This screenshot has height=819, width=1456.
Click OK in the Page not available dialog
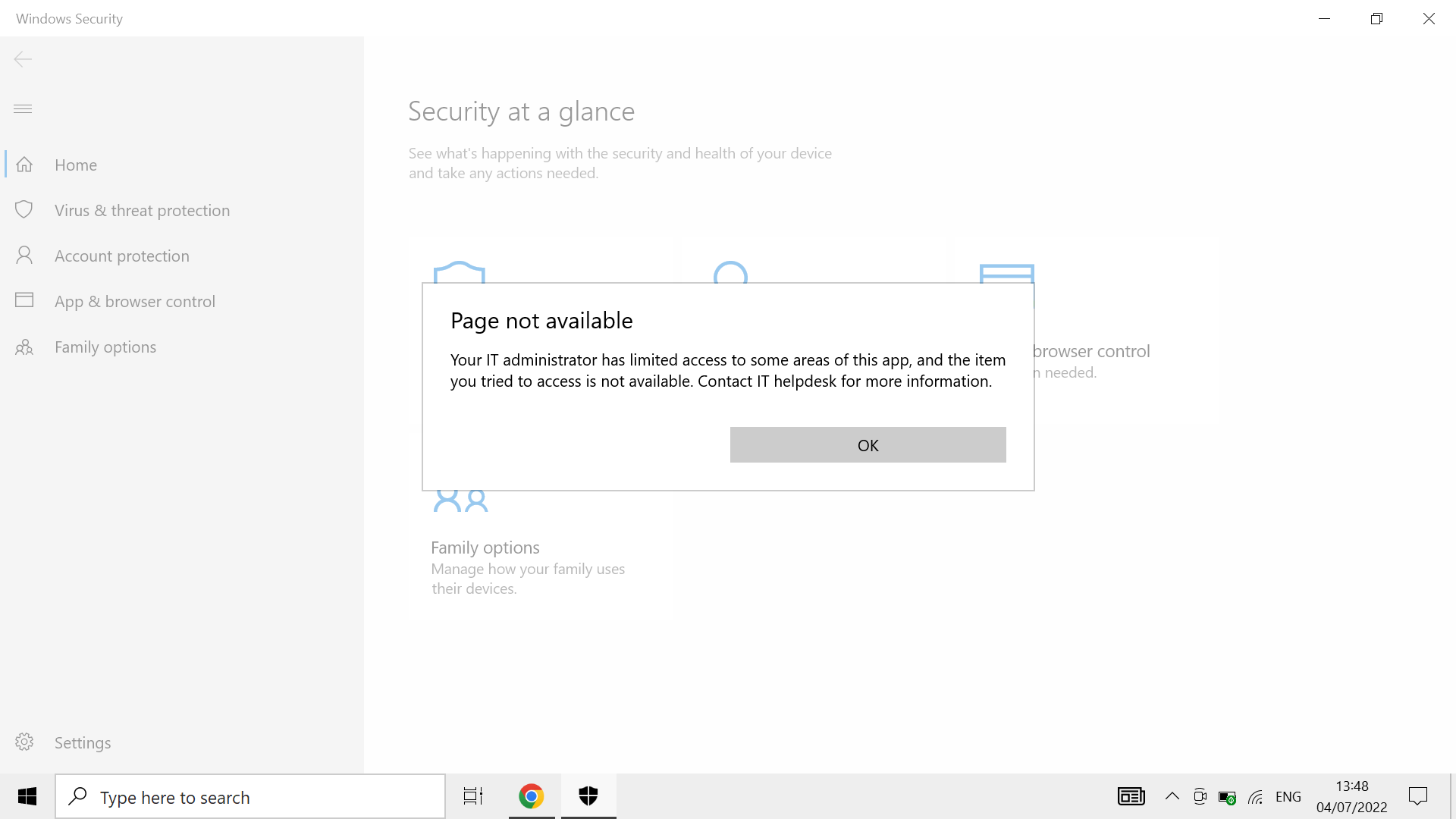click(868, 445)
